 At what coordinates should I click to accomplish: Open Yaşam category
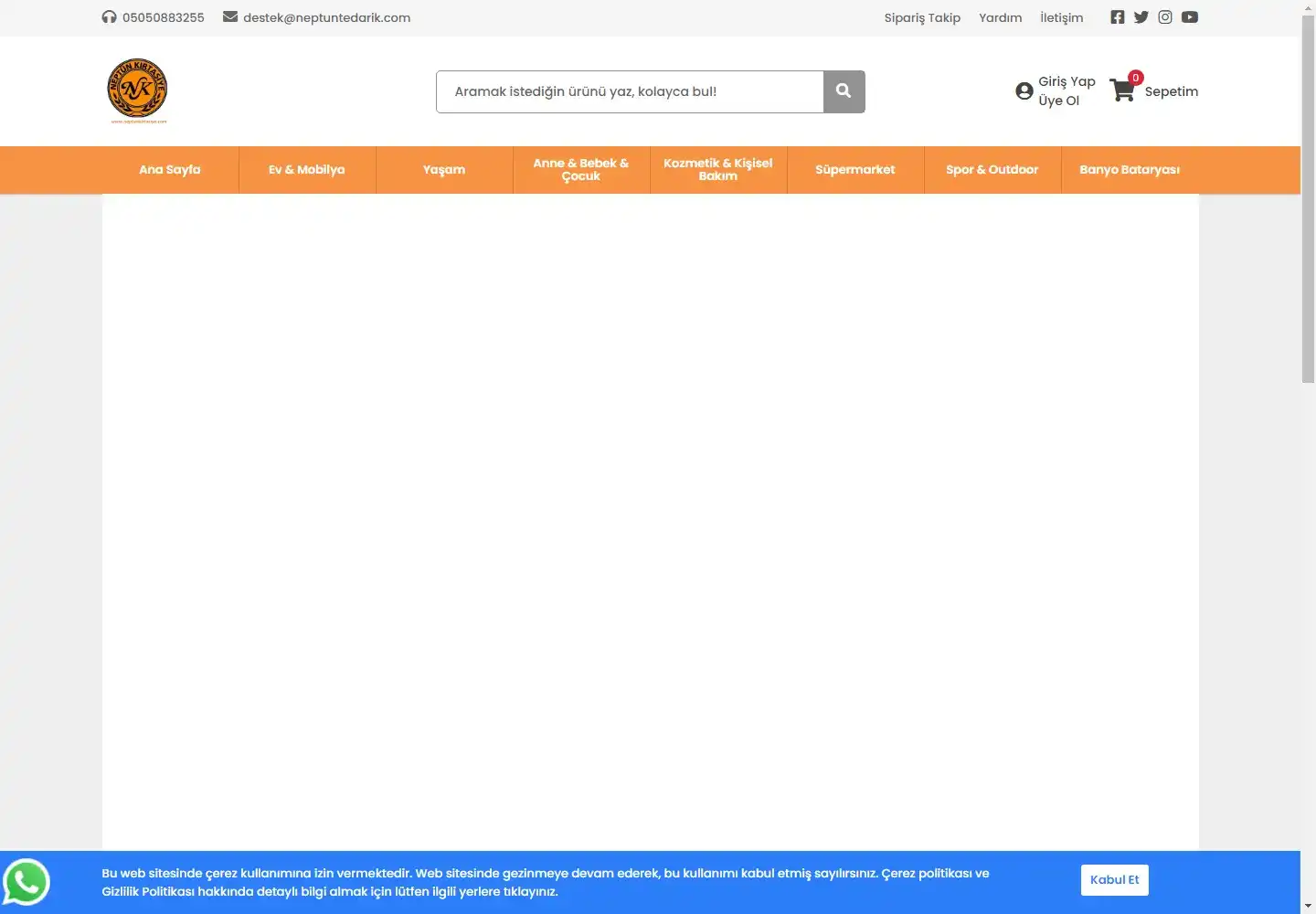pyautogui.click(x=444, y=170)
